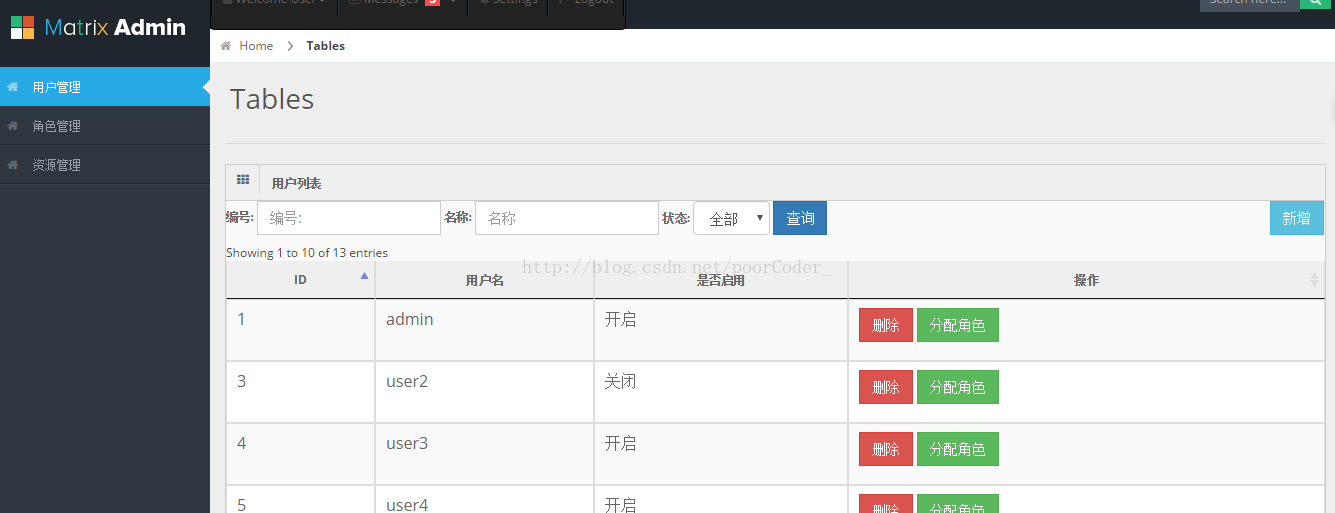Image resolution: width=1335 pixels, height=513 pixels.
Task: Sort ascending by the ID column arrow
Action: pos(364,275)
